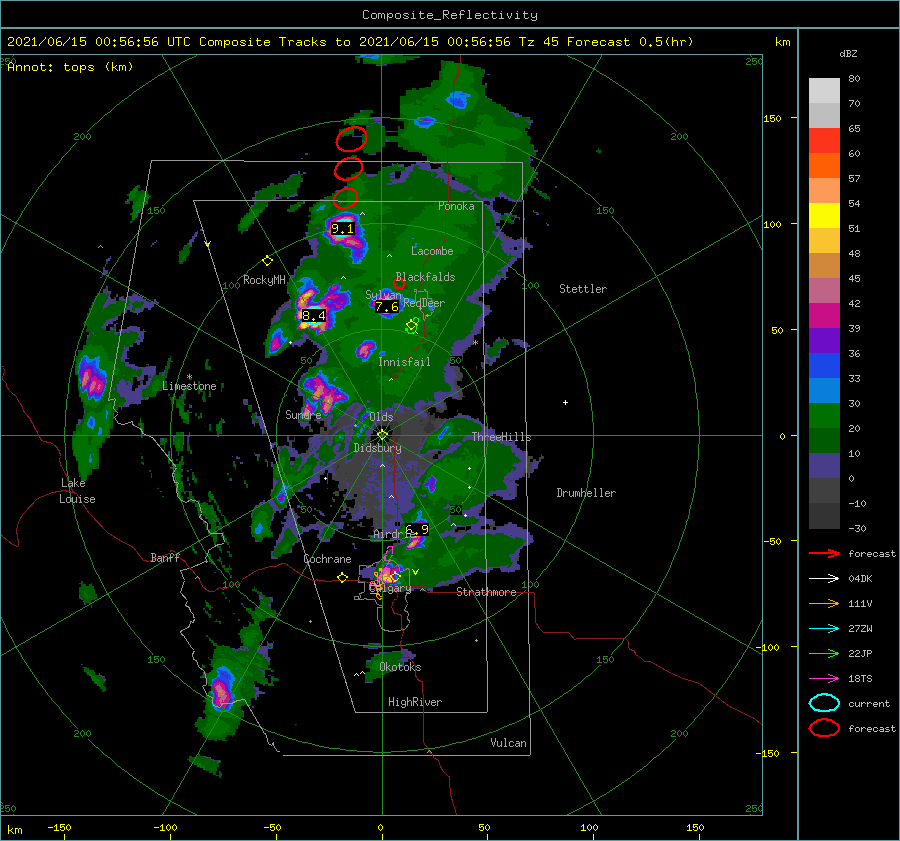
Task: Select the topmost red forecast ellipse
Action: click(351, 139)
